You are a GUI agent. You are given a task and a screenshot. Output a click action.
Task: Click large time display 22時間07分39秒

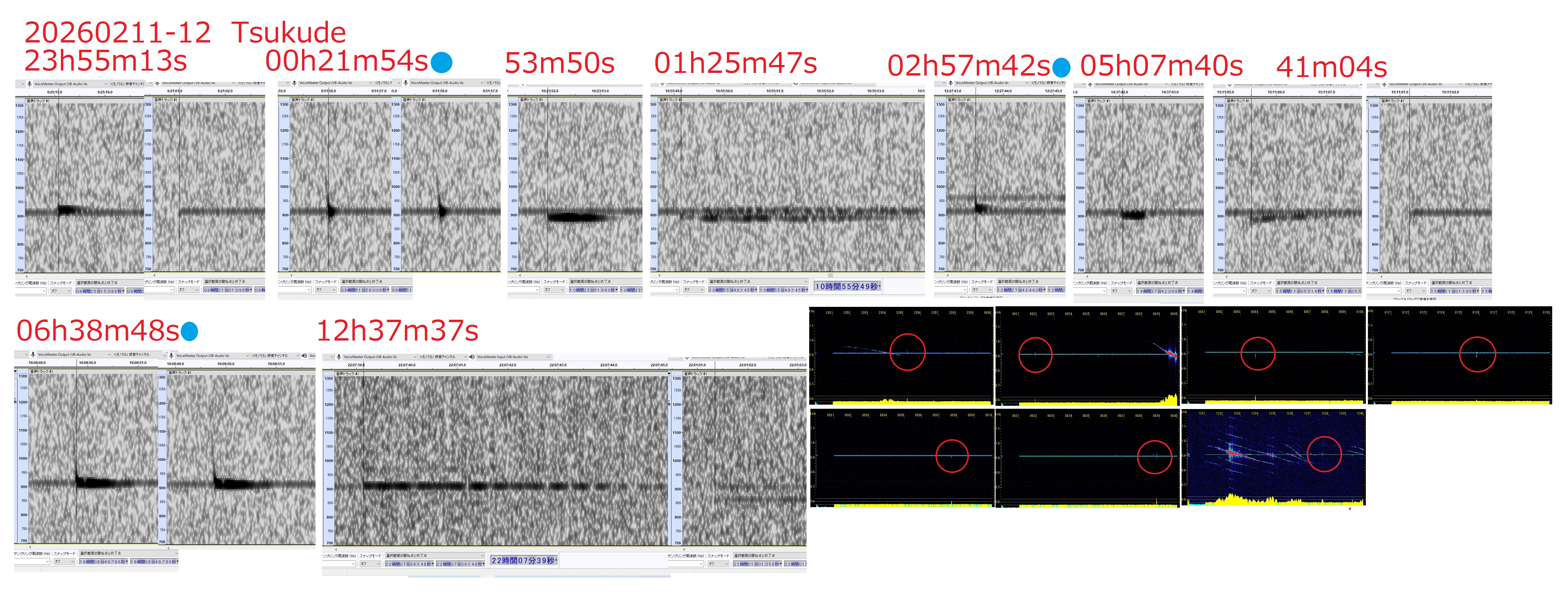(x=524, y=560)
